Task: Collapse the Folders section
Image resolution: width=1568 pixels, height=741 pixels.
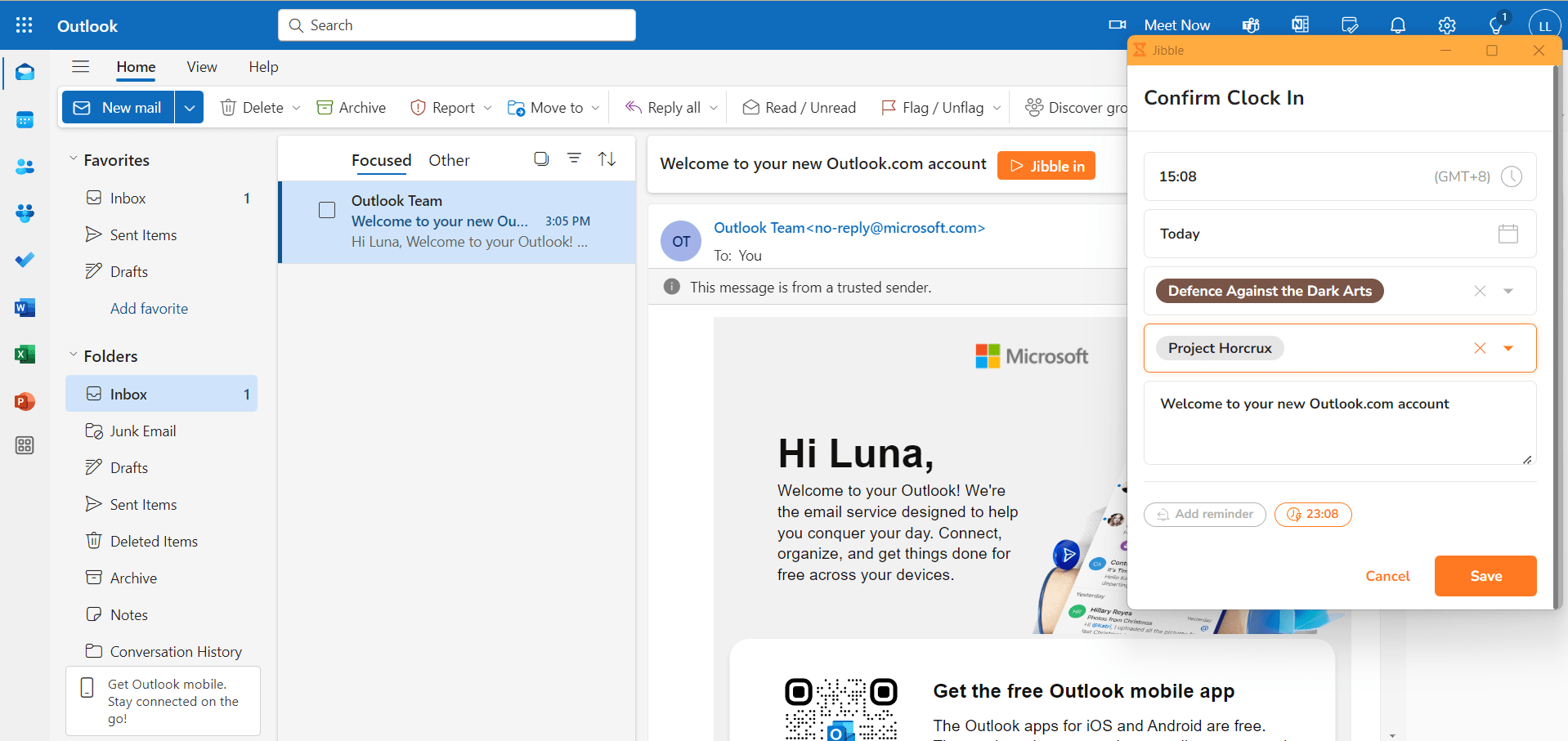Action: pyautogui.click(x=73, y=355)
